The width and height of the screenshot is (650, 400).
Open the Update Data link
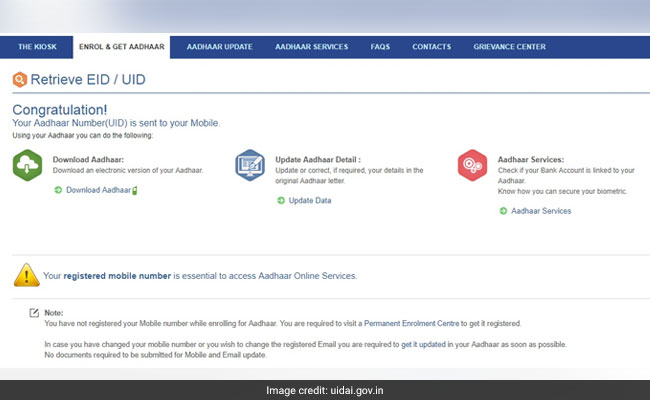pyautogui.click(x=310, y=201)
